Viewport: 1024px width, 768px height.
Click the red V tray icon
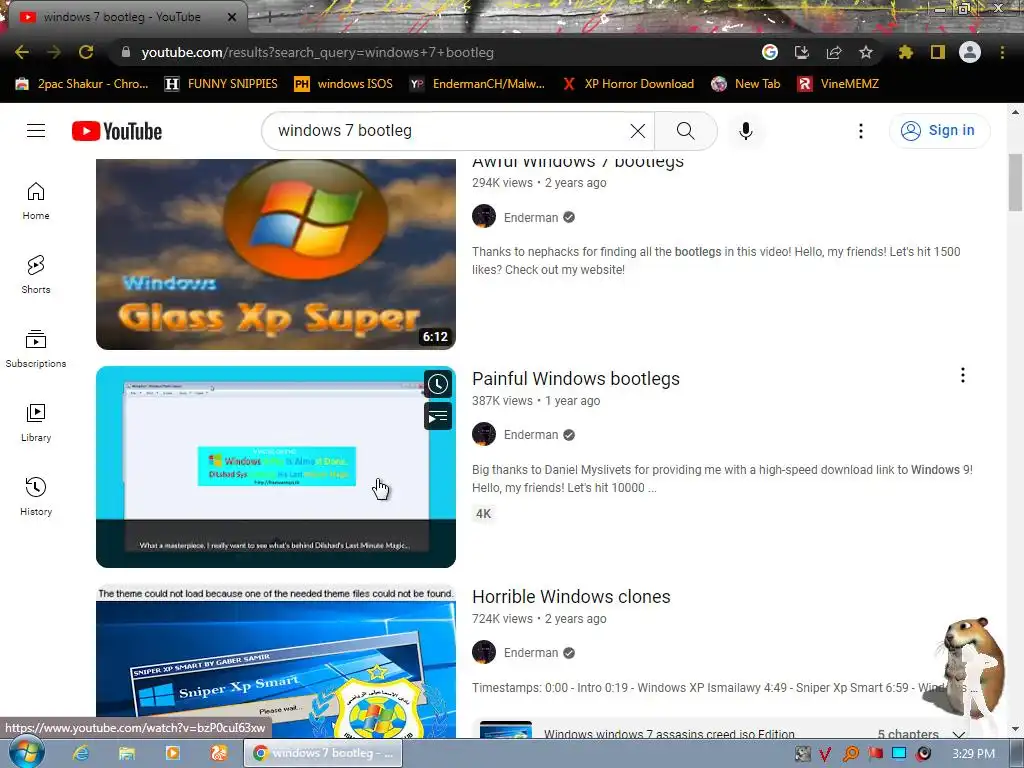825,754
